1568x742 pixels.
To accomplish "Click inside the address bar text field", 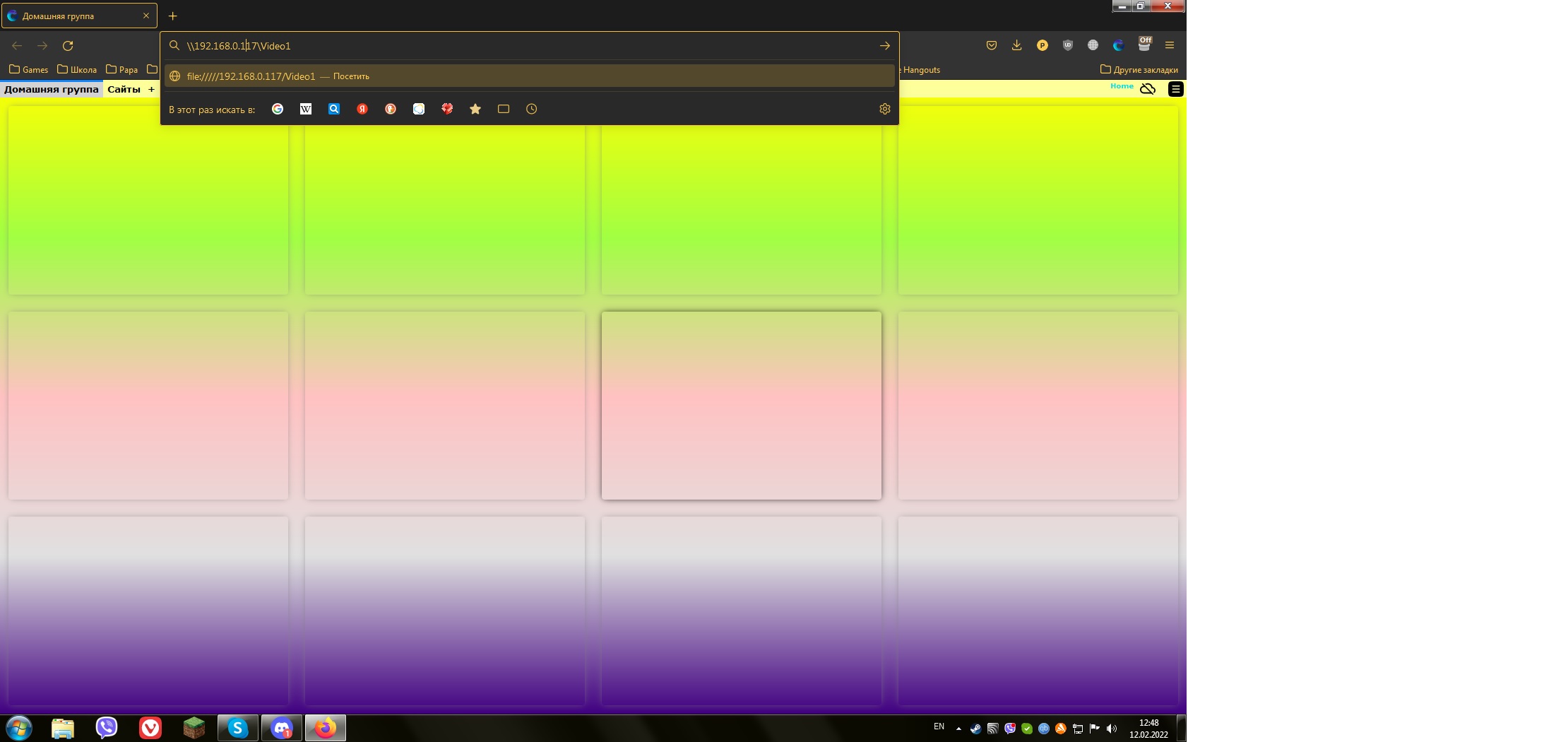I will click(x=530, y=46).
